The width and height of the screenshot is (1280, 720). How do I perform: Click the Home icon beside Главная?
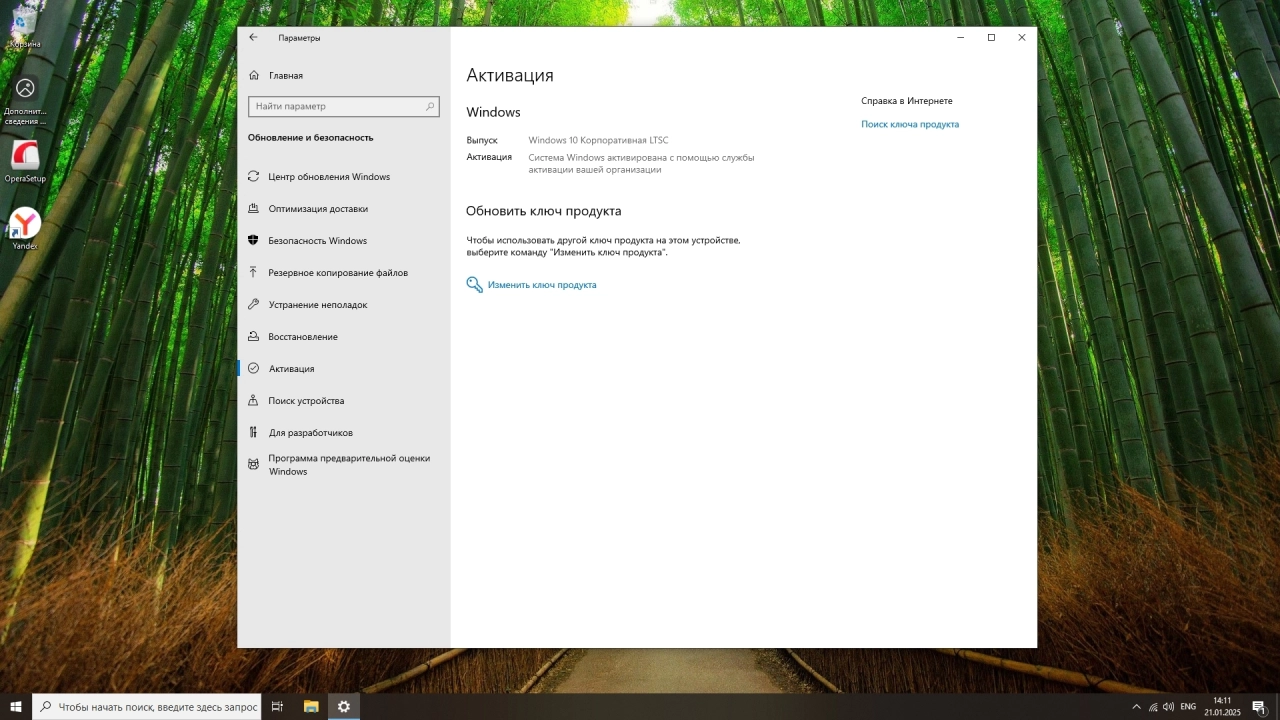[x=254, y=75]
